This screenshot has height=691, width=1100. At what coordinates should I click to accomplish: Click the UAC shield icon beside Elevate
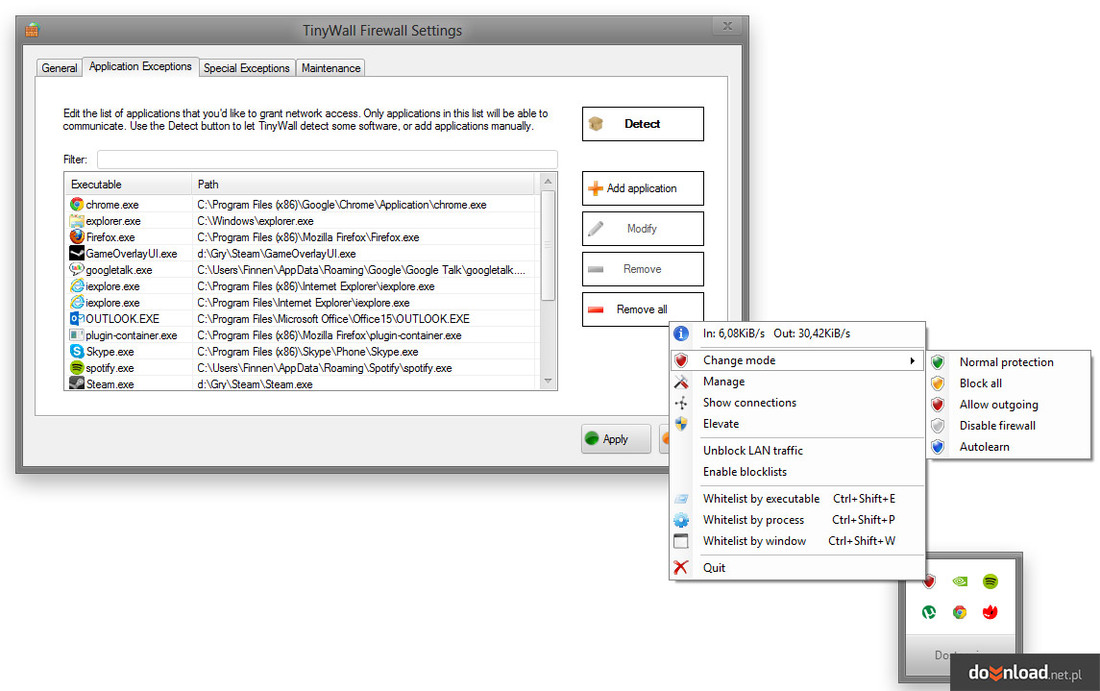(680, 424)
